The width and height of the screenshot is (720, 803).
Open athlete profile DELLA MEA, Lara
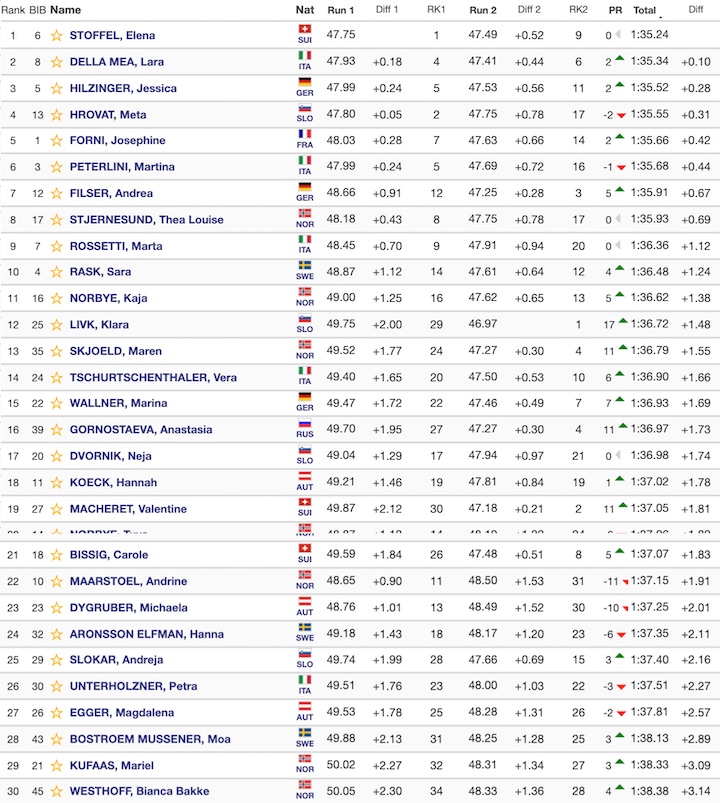tap(117, 62)
